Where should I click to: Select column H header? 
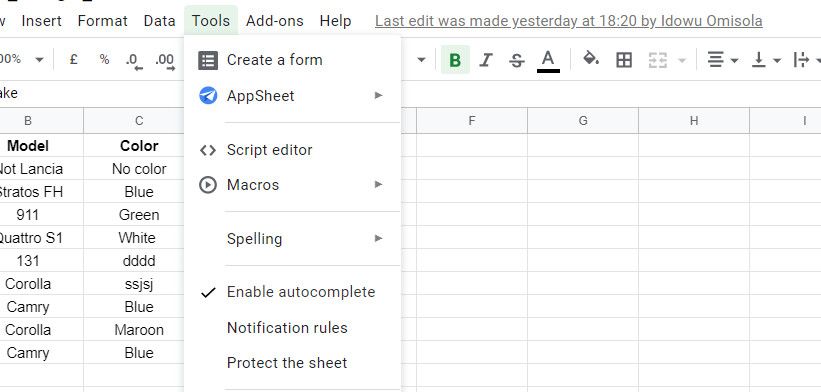pos(694,121)
